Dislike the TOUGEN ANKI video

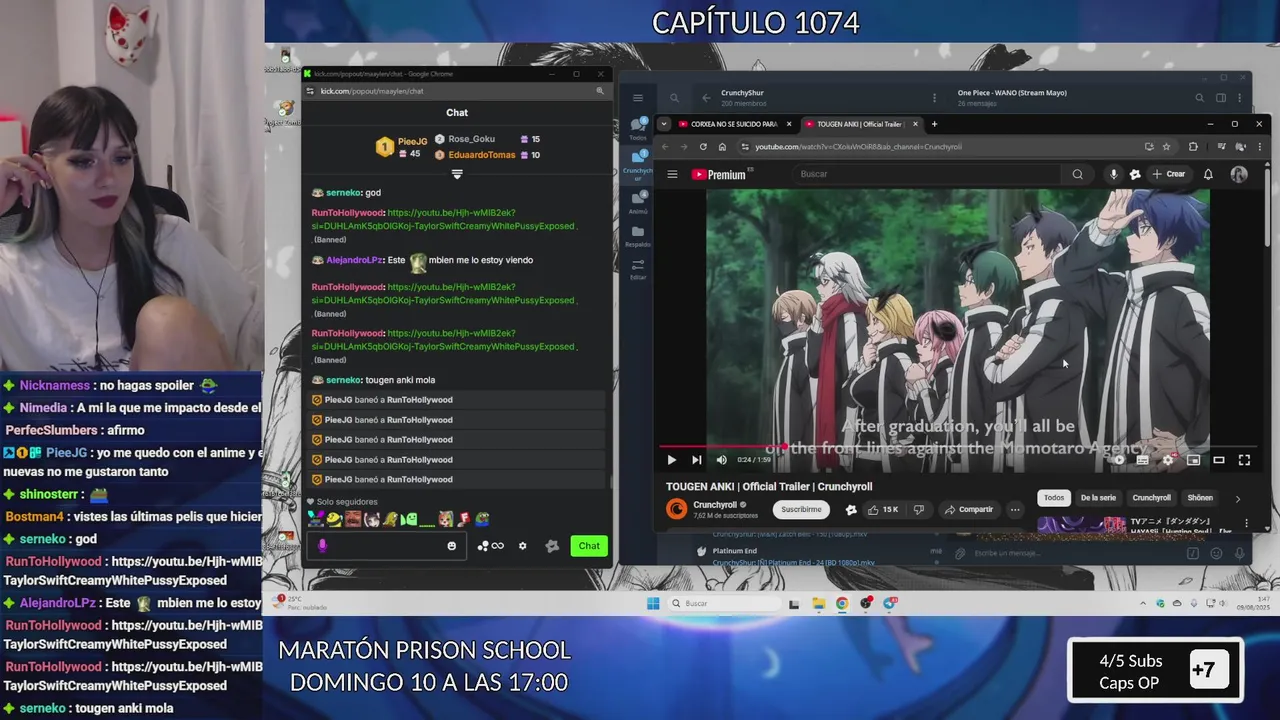(919, 509)
